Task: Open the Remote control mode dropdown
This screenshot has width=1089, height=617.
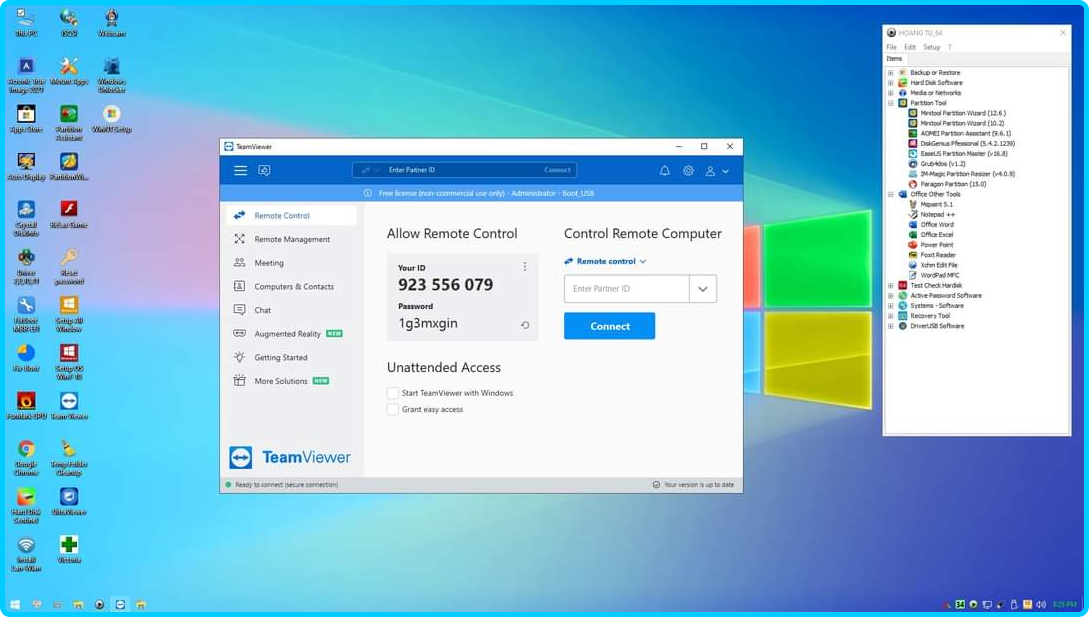Action: (x=605, y=261)
